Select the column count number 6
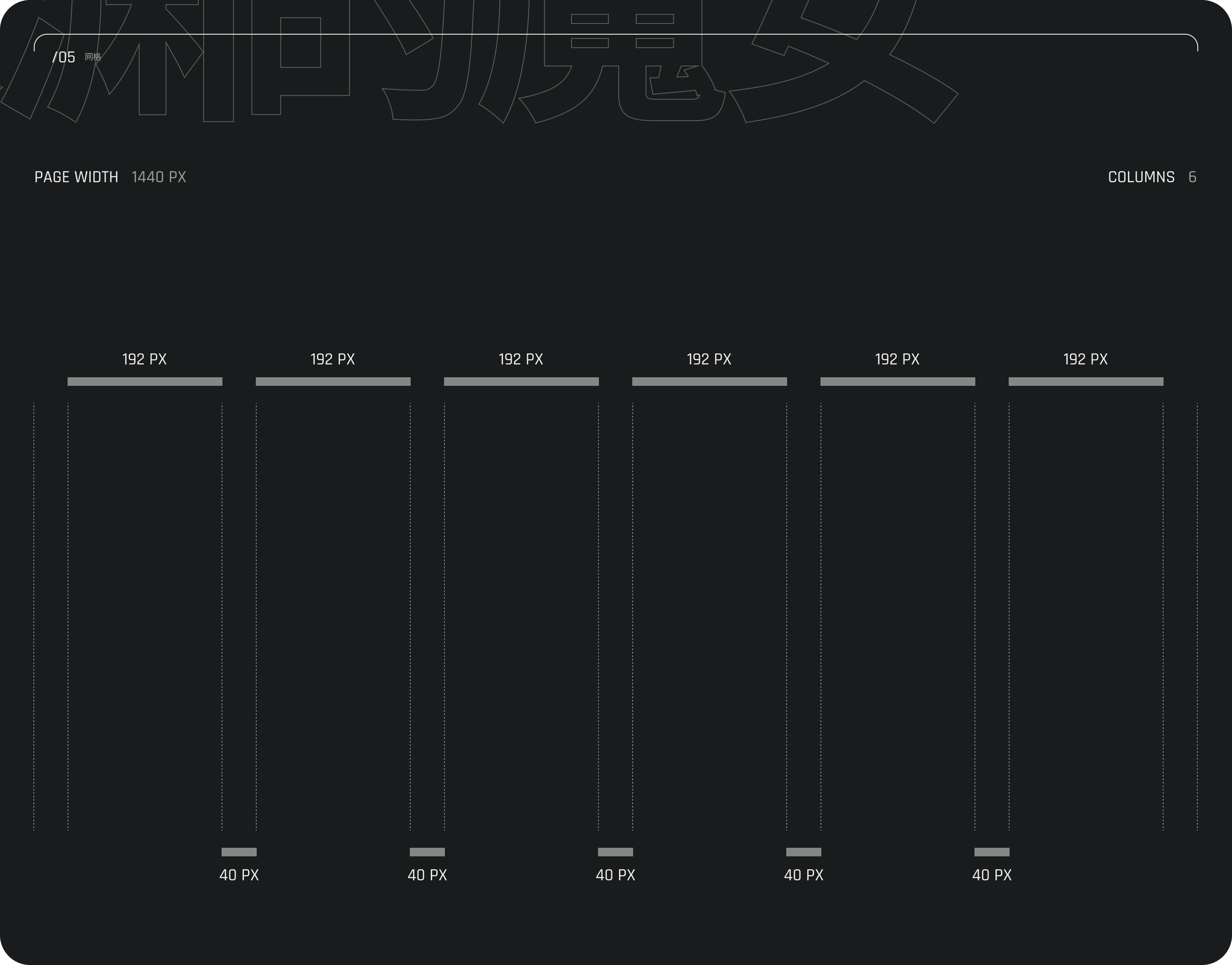This screenshot has width=1232, height=965. click(1192, 178)
